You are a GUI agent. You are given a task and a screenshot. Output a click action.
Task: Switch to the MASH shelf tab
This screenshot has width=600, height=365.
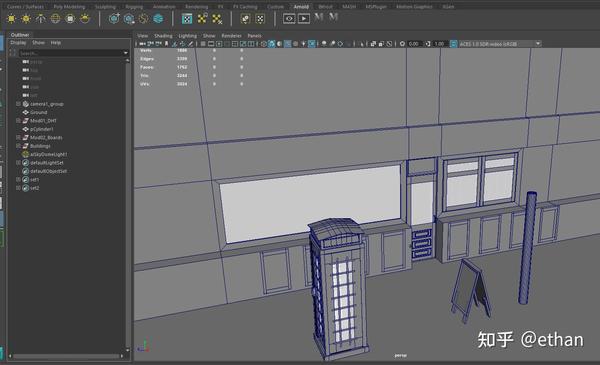tap(349, 7)
